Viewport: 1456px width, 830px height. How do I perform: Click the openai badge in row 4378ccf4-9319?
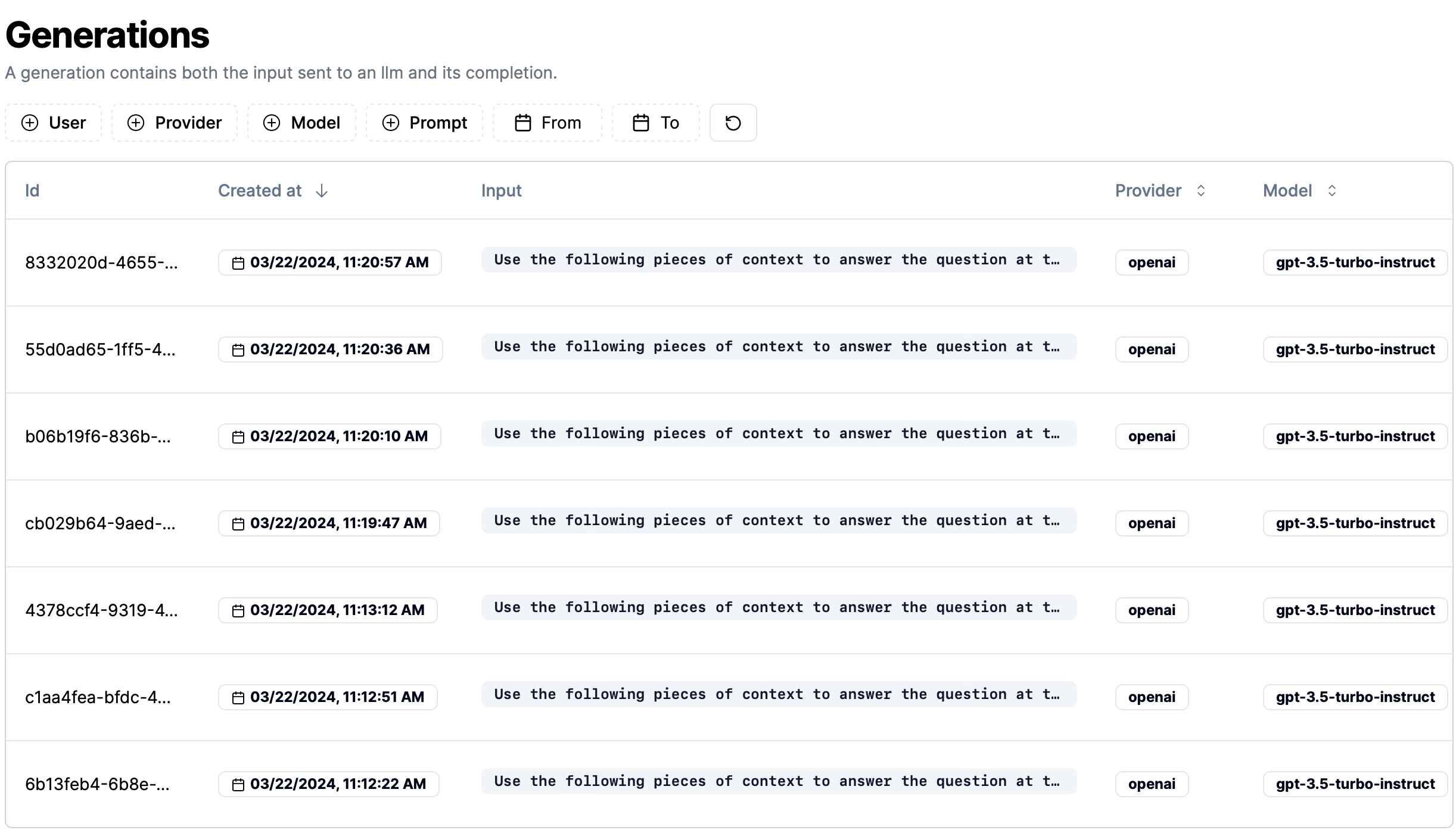click(1151, 610)
